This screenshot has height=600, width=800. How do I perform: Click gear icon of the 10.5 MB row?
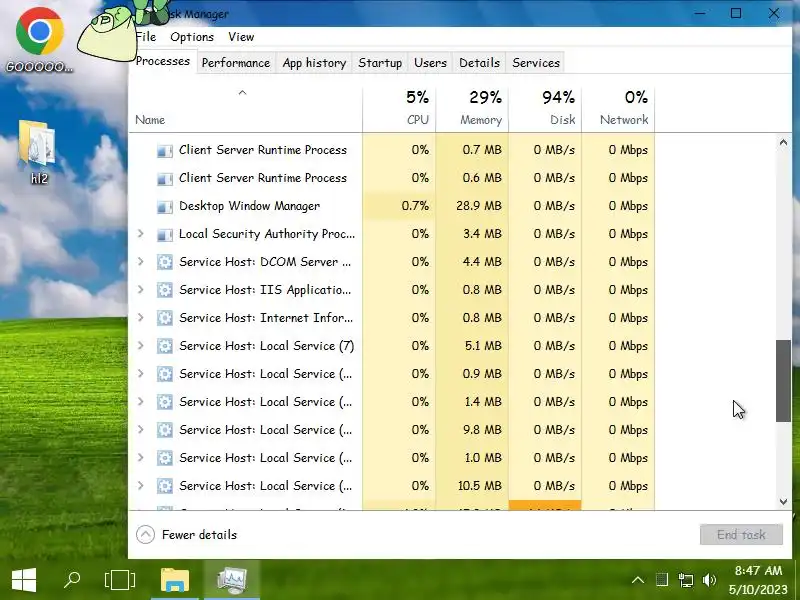(164, 487)
